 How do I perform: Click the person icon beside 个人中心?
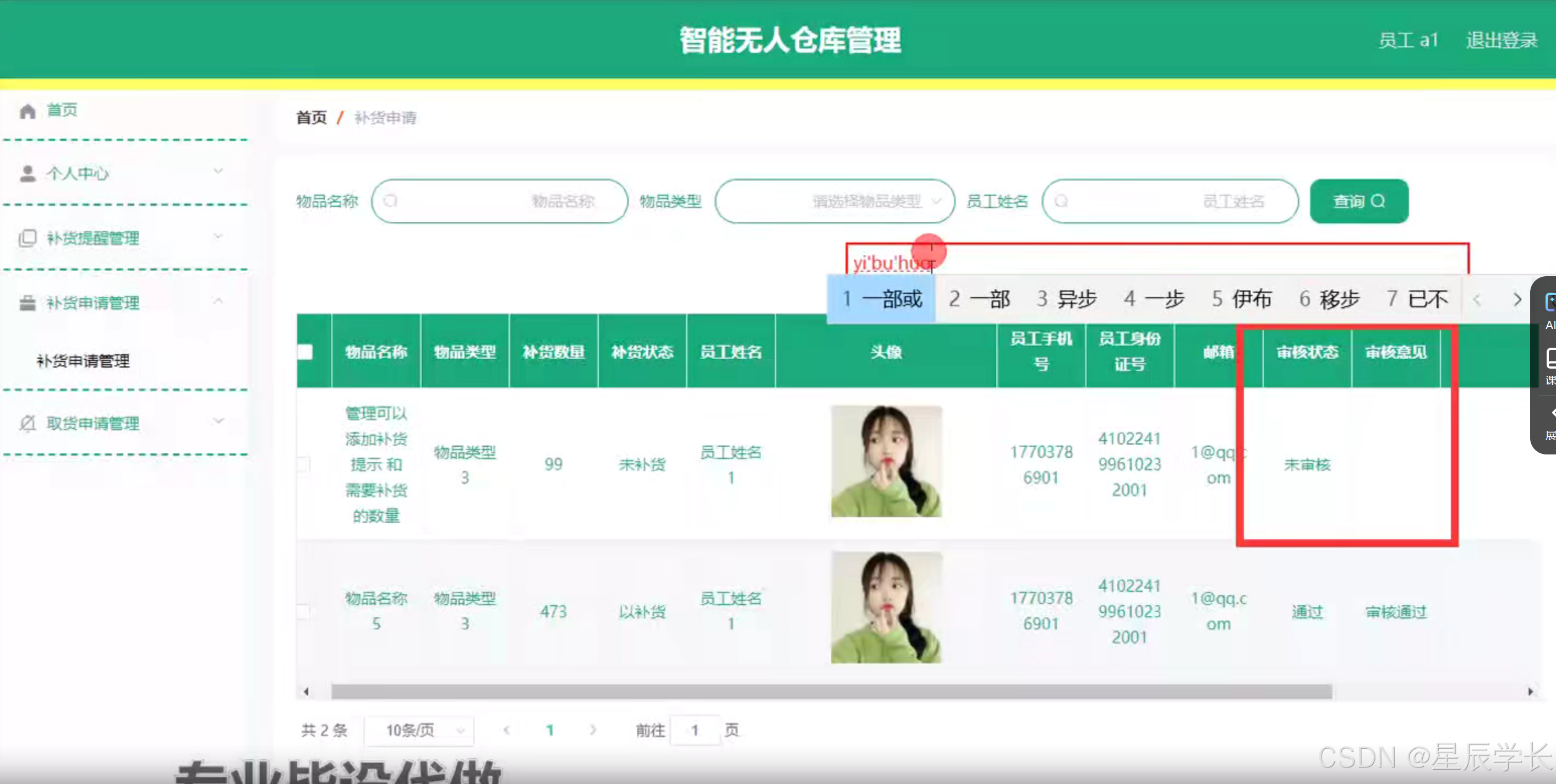tap(27, 174)
